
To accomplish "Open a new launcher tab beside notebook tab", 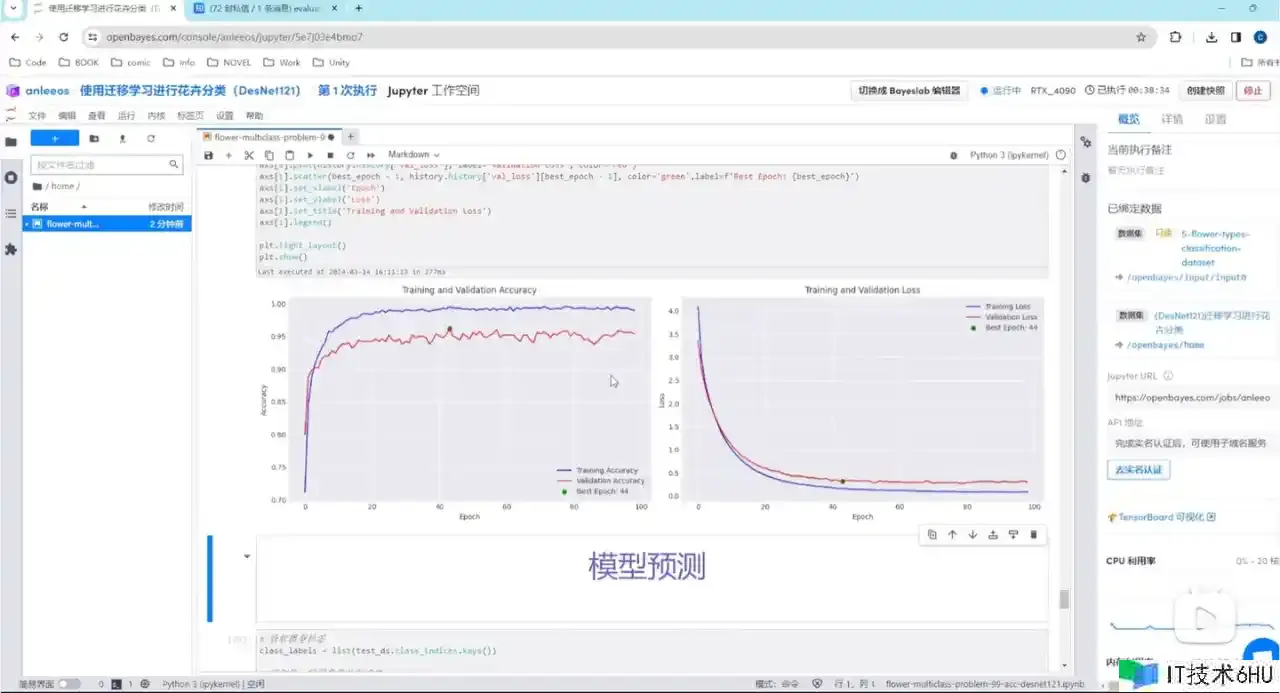I will 351,137.
